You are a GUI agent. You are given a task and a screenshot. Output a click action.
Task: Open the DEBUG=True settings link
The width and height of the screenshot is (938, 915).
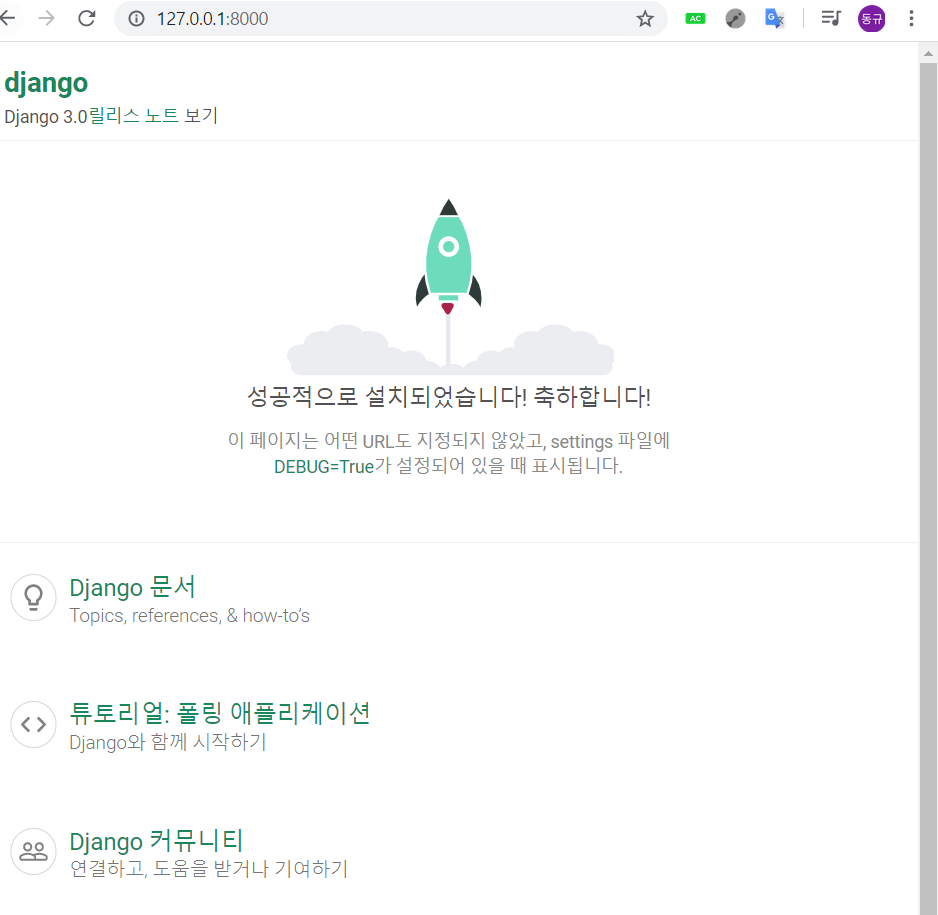[324, 466]
